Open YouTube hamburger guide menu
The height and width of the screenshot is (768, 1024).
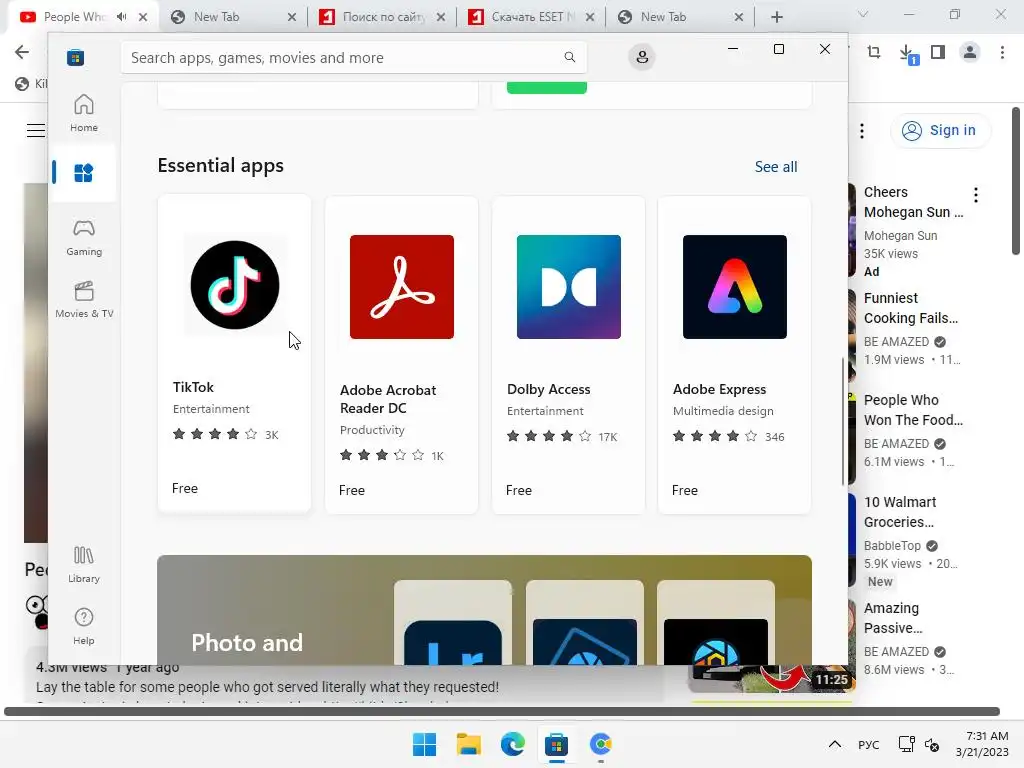(35, 131)
